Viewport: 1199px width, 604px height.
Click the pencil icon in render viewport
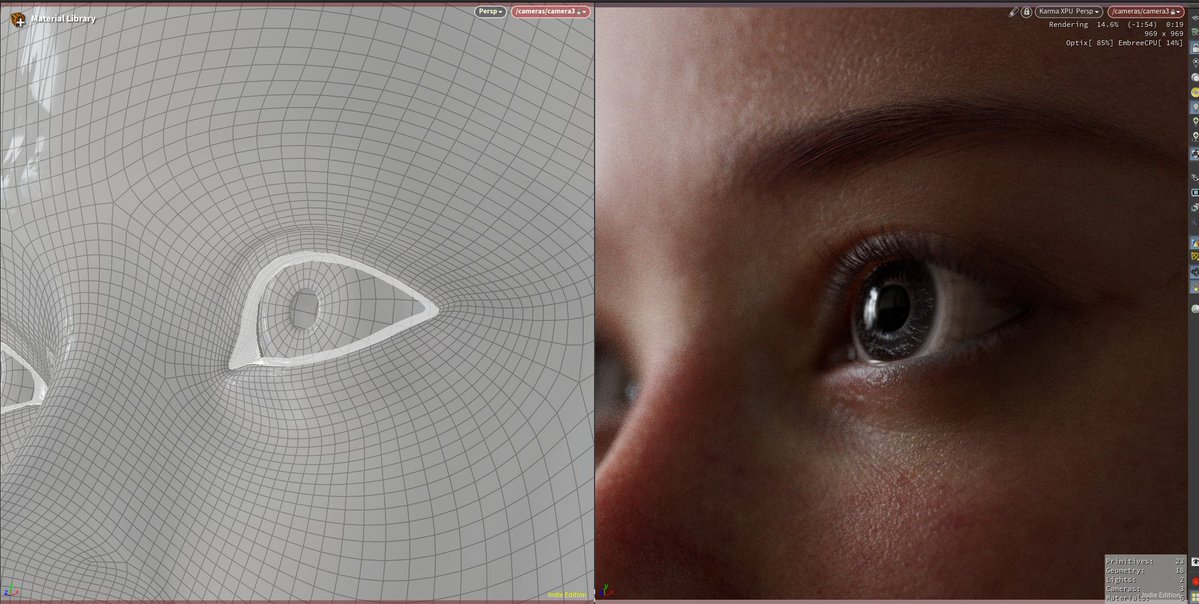pyautogui.click(x=1014, y=11)
